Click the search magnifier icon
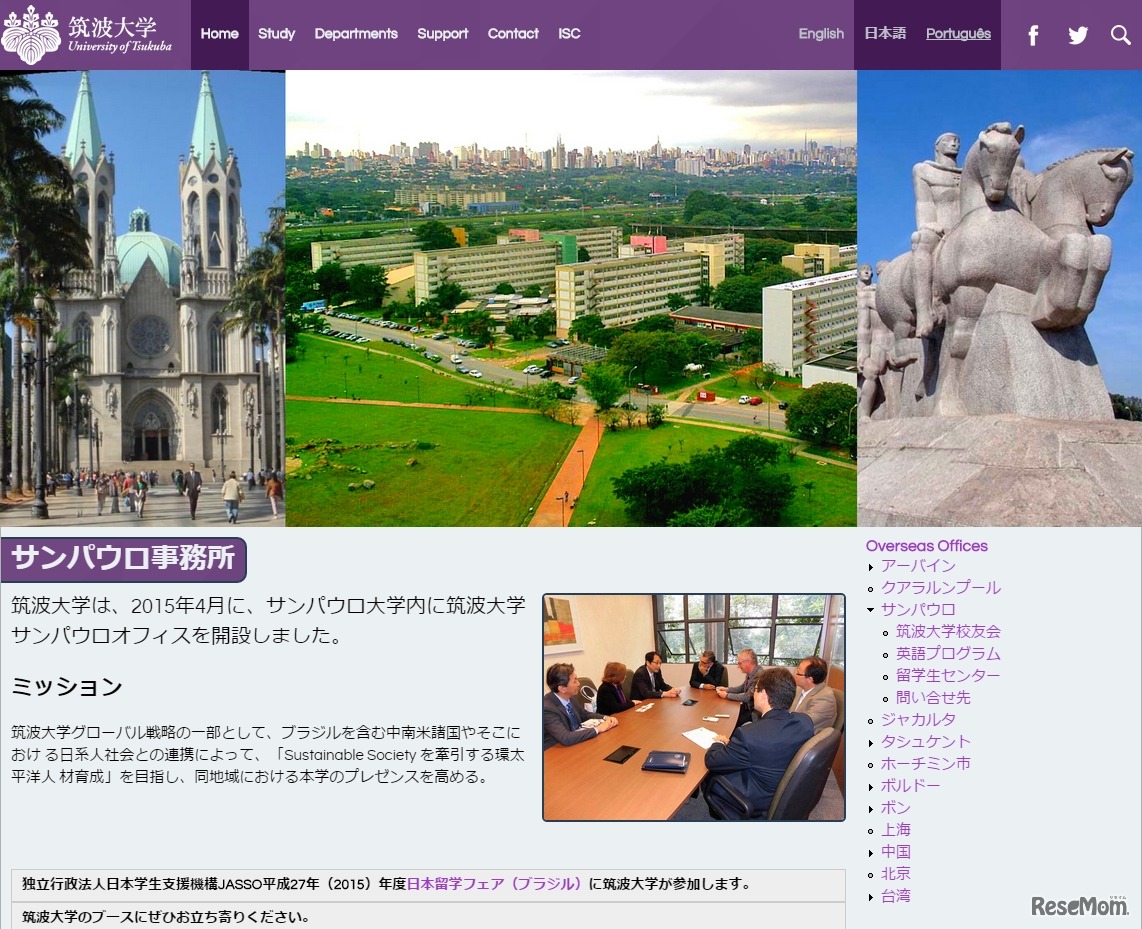 click(x=1122, y=34)
